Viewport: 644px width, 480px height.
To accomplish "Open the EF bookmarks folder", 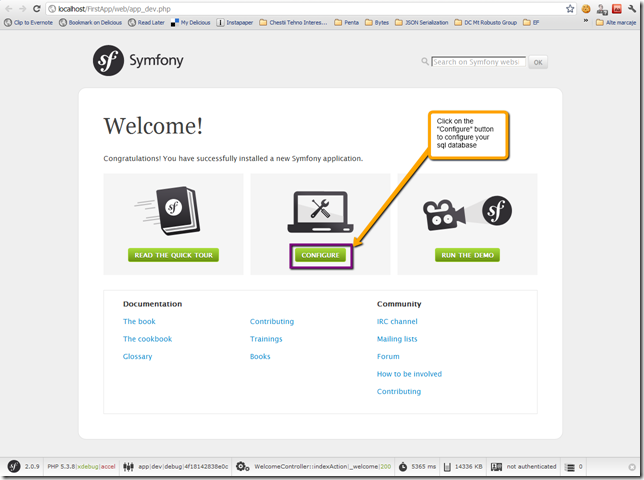I will 531,23.
